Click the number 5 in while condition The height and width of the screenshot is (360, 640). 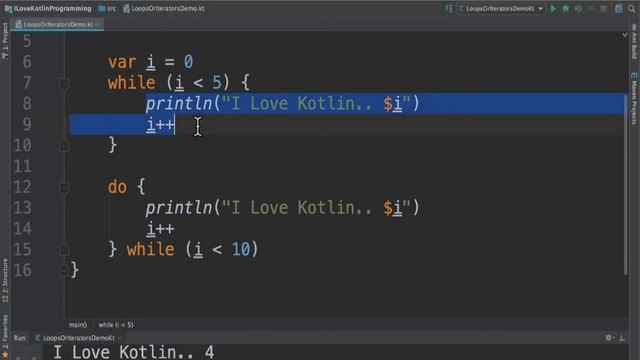[217, 83]
